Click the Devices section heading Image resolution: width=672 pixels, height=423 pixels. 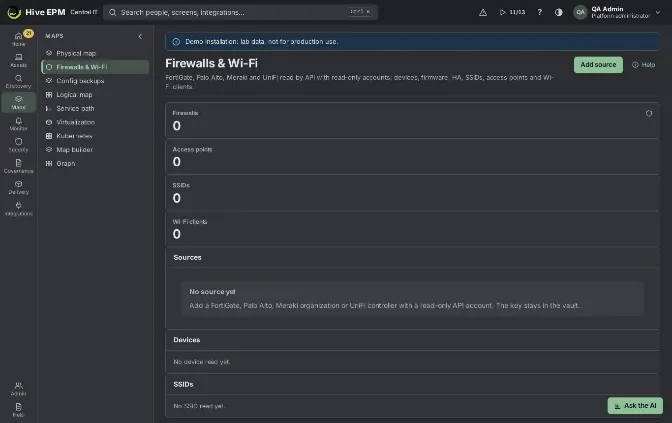click(x=187, y=340)
